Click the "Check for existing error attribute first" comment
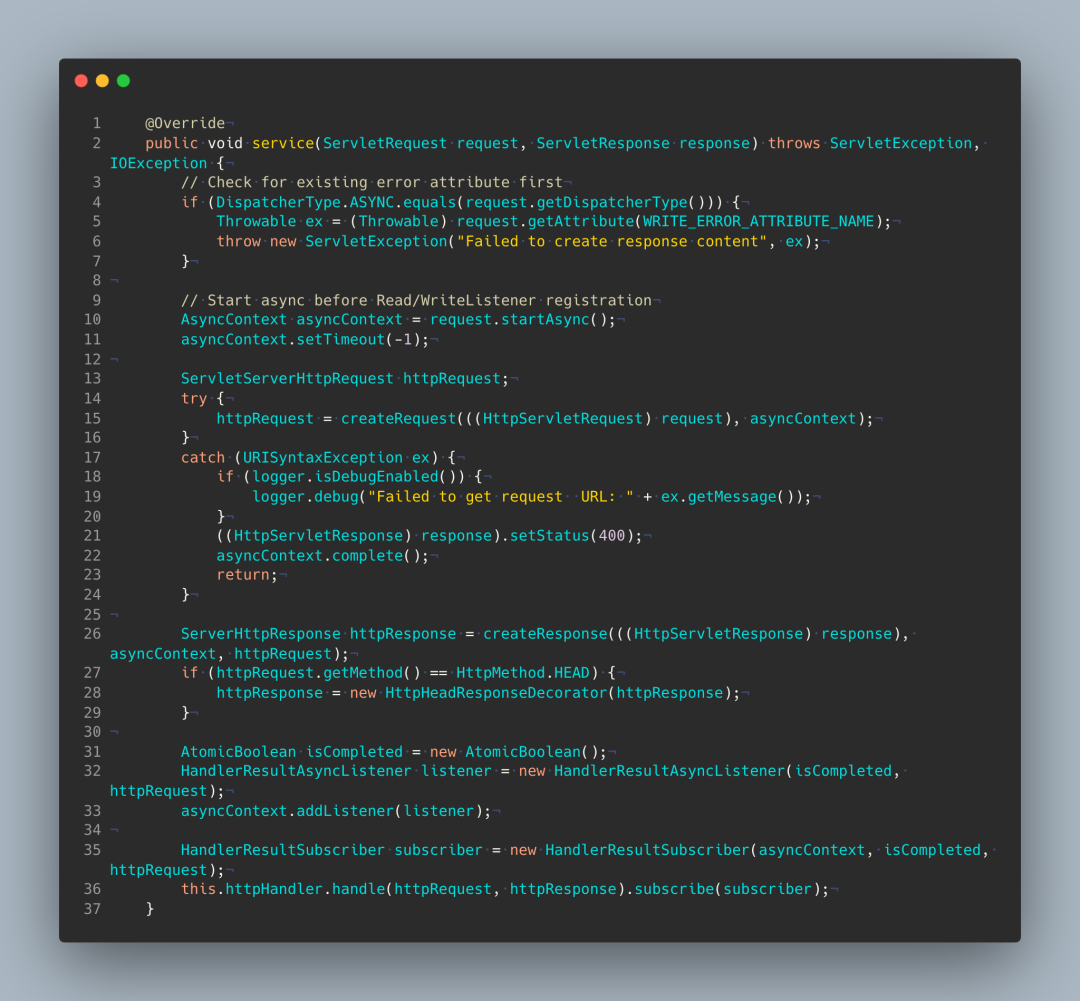The width and height of the screenshot is (1080, 1001). pos(372,183)
